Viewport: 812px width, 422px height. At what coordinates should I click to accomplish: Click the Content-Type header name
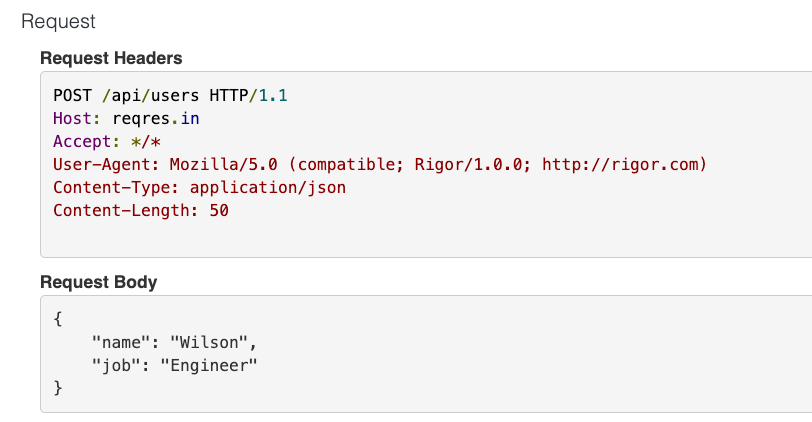[115, 187]
